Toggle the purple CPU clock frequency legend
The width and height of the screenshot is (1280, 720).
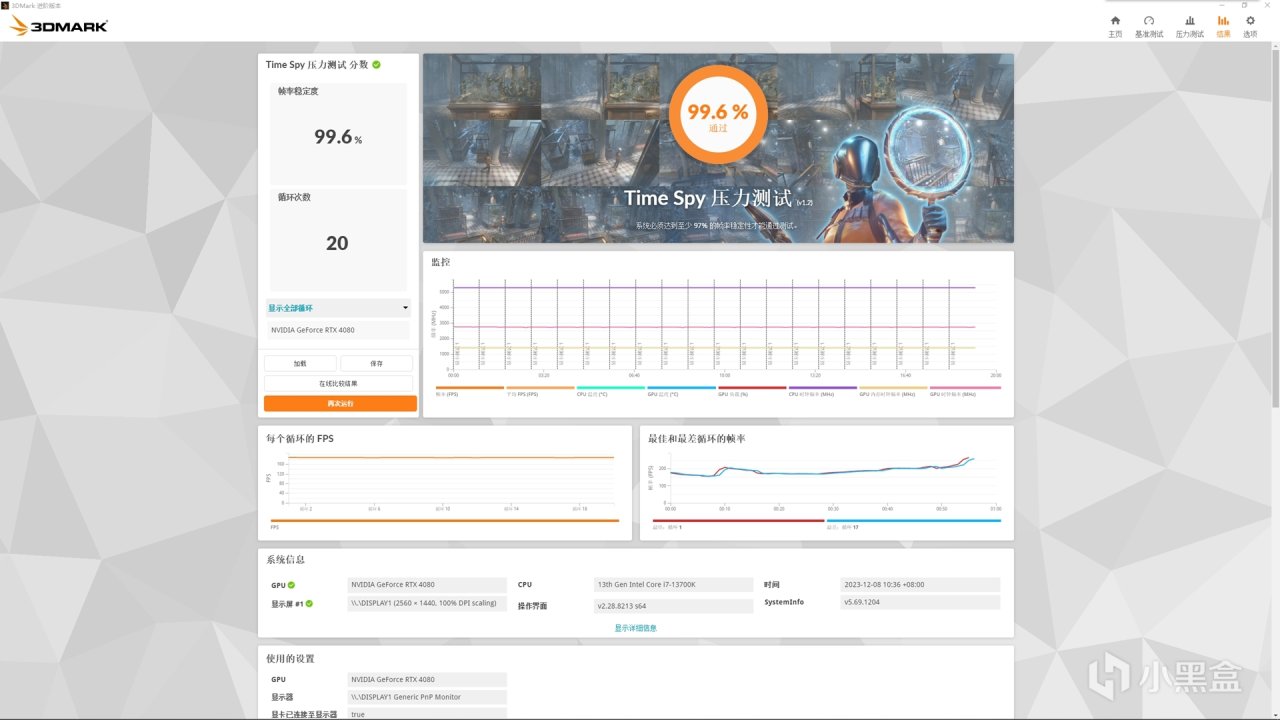click(823, 388)
